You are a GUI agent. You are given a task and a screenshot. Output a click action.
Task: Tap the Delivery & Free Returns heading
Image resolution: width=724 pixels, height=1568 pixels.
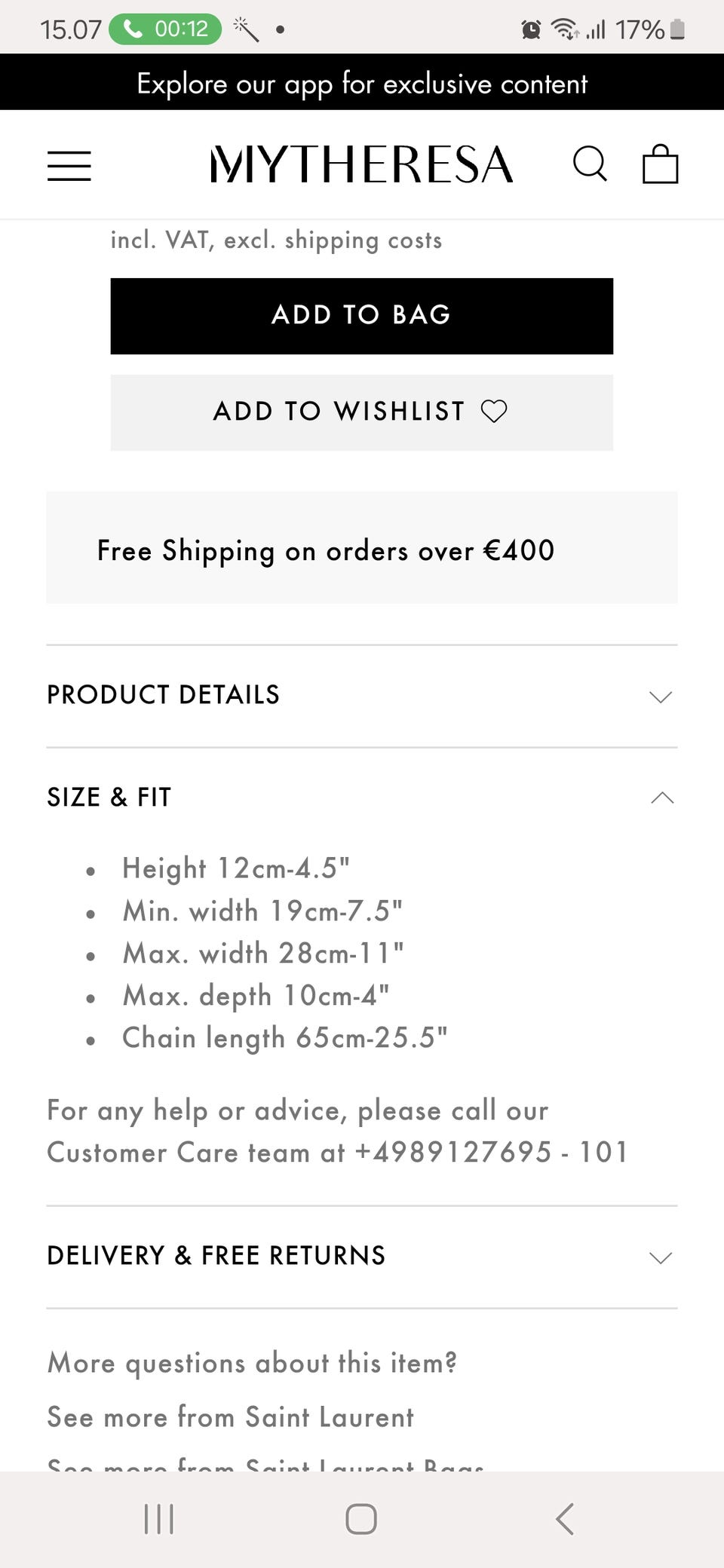(216, 1256)
